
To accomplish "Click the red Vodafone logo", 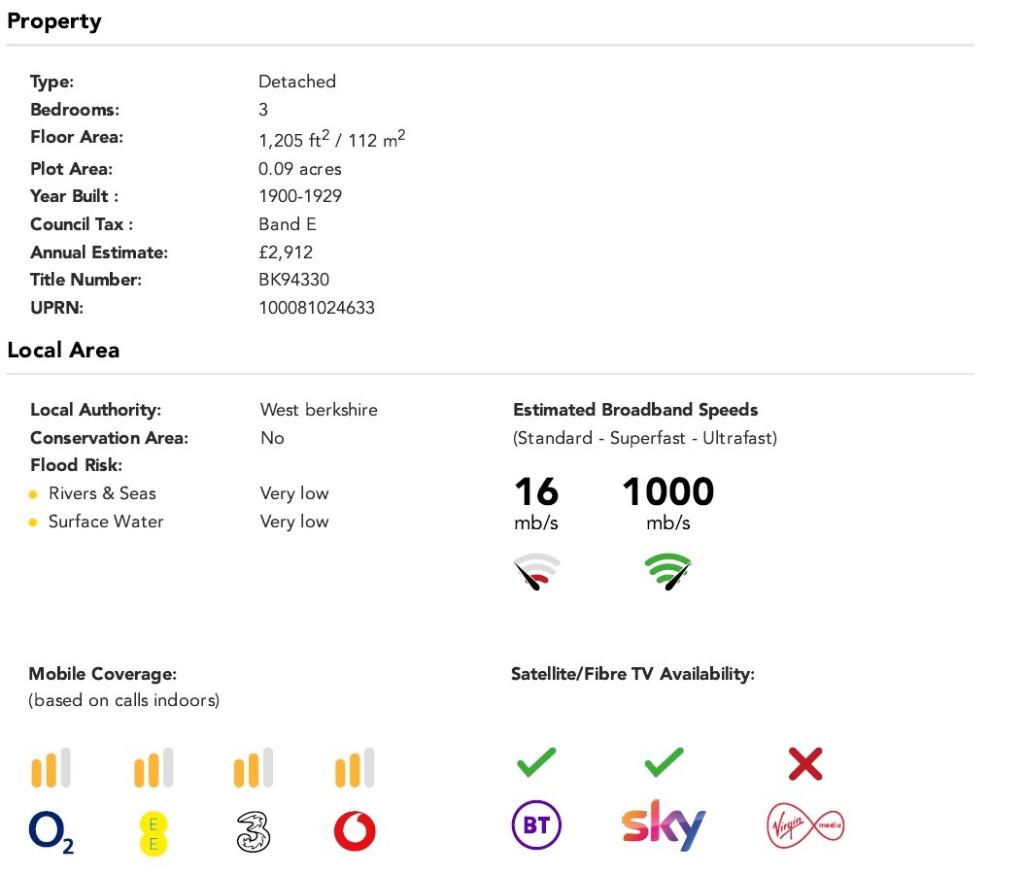I will tap(354, 832).
